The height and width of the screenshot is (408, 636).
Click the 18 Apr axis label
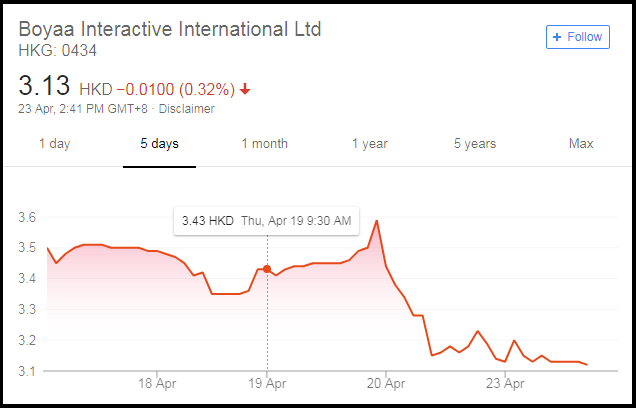[157, 383]
